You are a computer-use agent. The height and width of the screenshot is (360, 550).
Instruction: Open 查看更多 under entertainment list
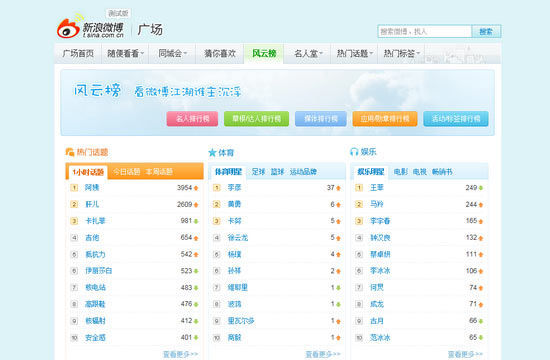tap(465, 354)
